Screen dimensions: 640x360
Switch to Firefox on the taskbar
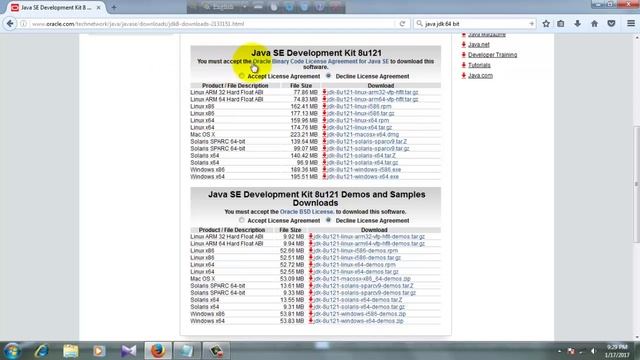click(158, 351)
